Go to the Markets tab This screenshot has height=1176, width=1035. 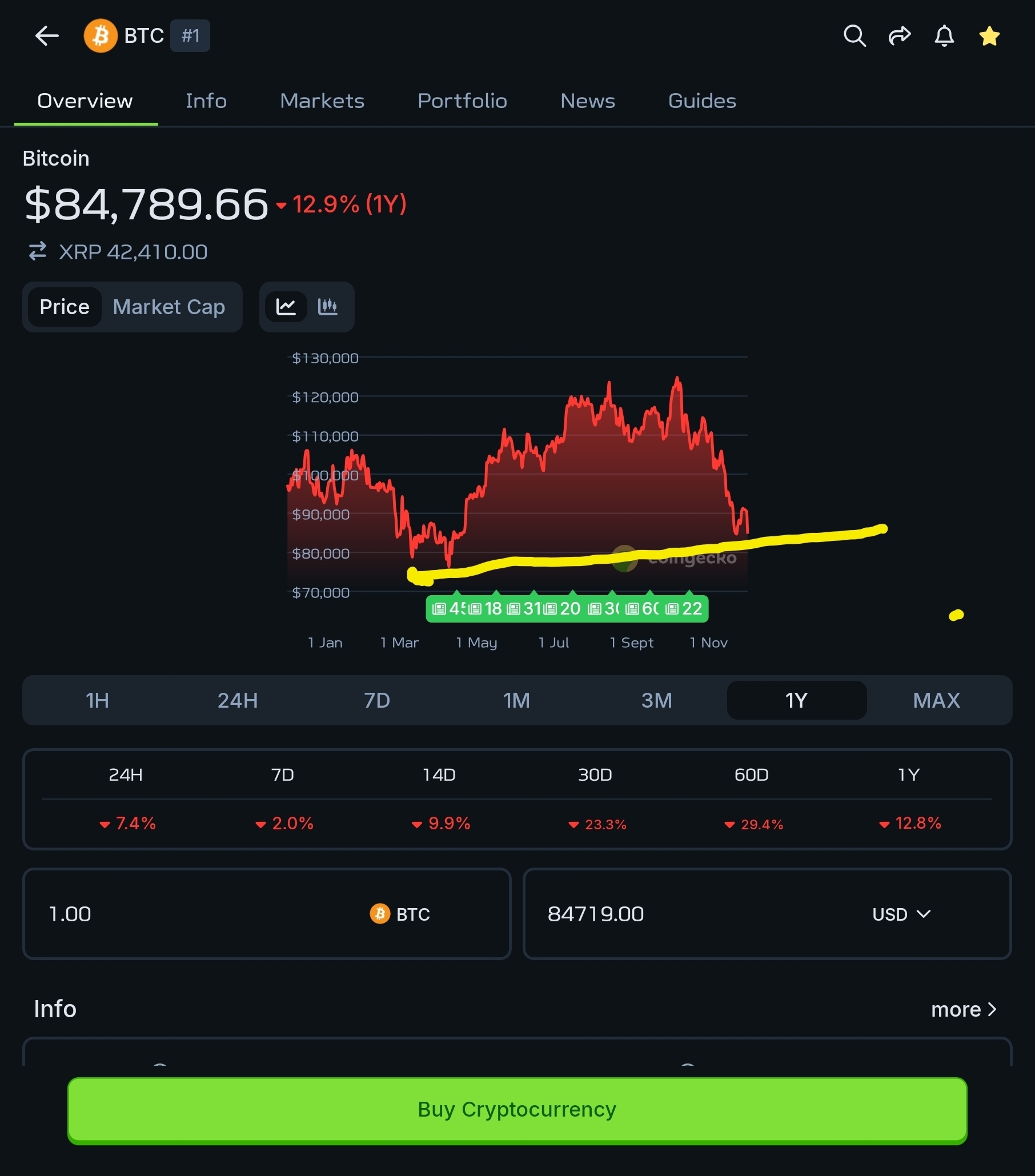pos(322,101)
